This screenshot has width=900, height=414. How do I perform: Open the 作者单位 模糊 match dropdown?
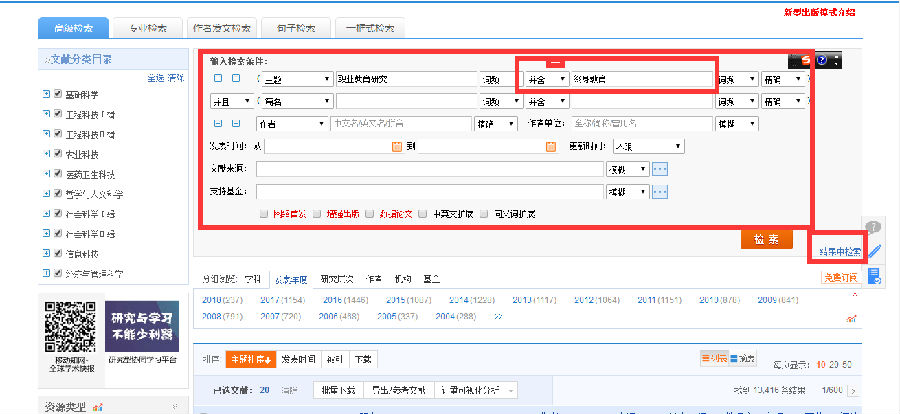(737, 124)
